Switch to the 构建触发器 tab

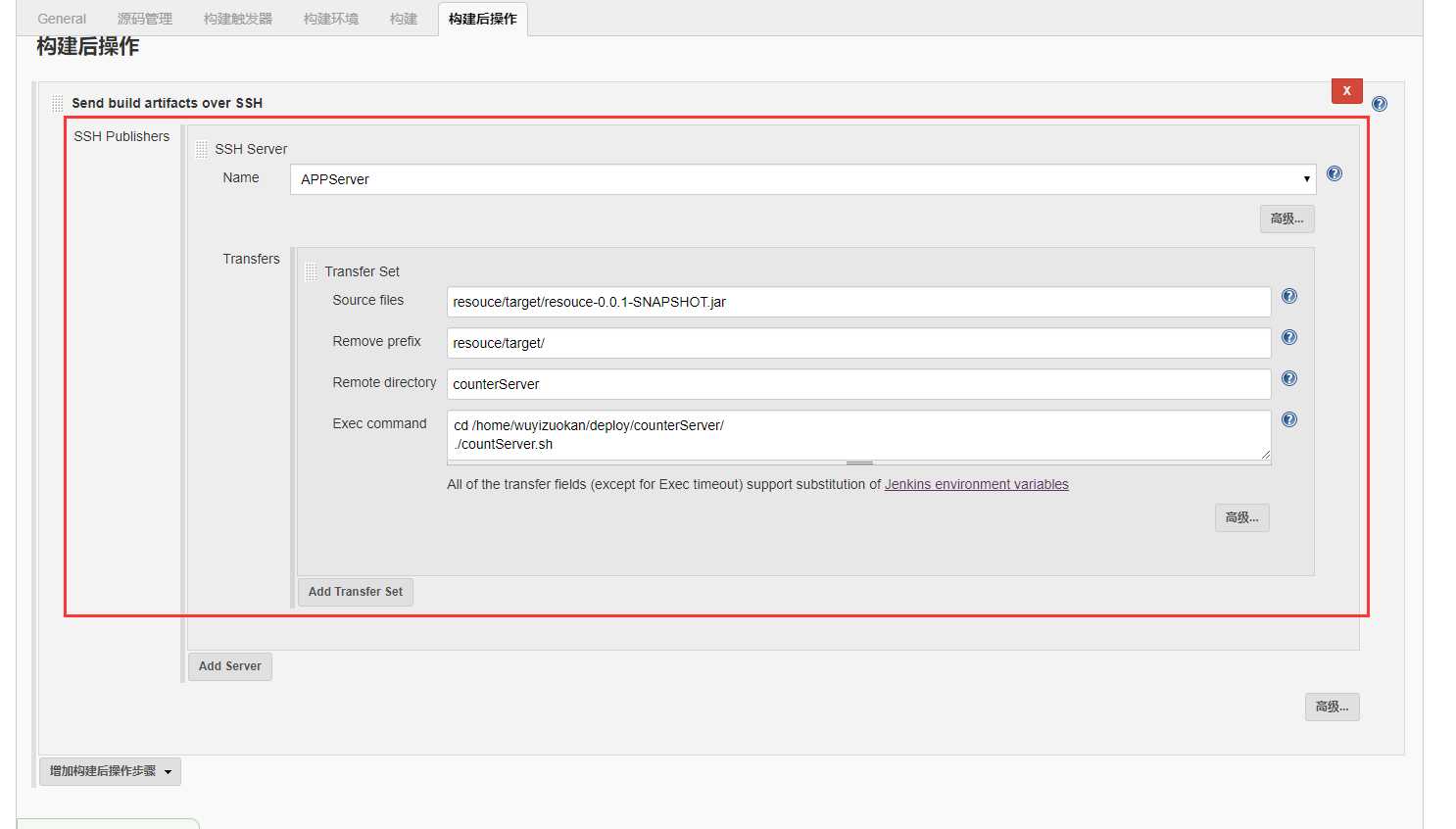click(238, 19)
